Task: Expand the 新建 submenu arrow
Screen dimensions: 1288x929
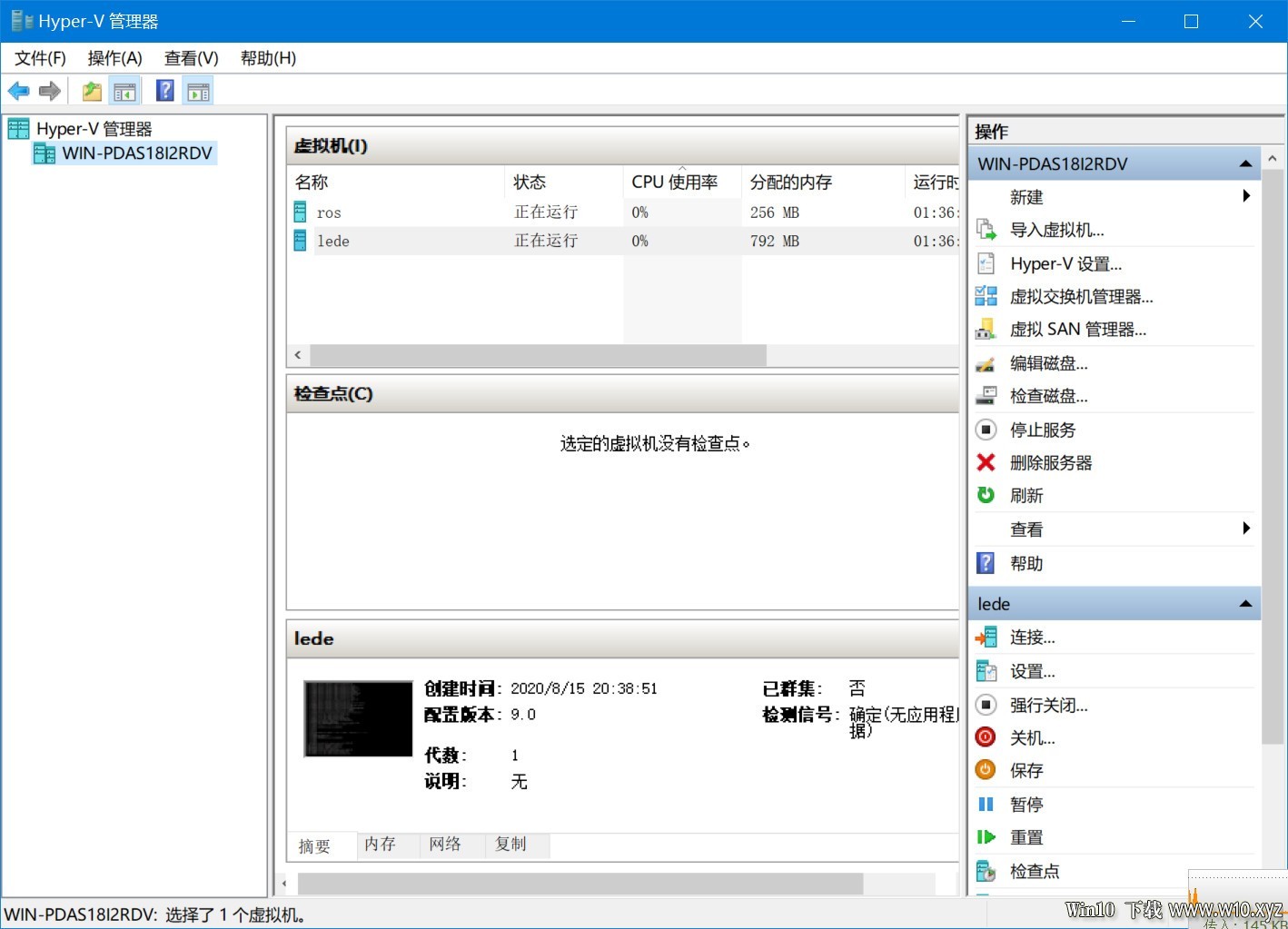Action: tap(1247, 196)
